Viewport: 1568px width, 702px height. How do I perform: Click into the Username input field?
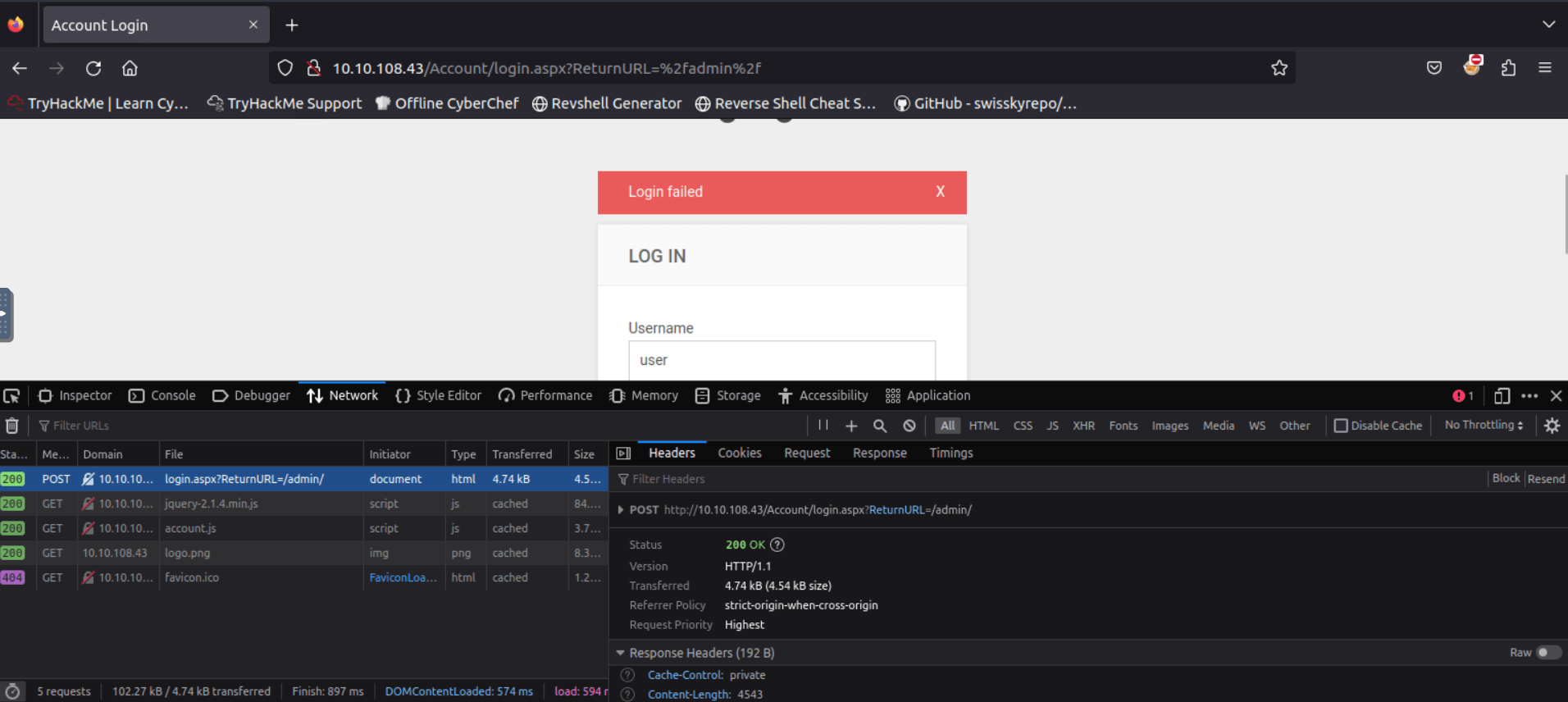point(782,360)
